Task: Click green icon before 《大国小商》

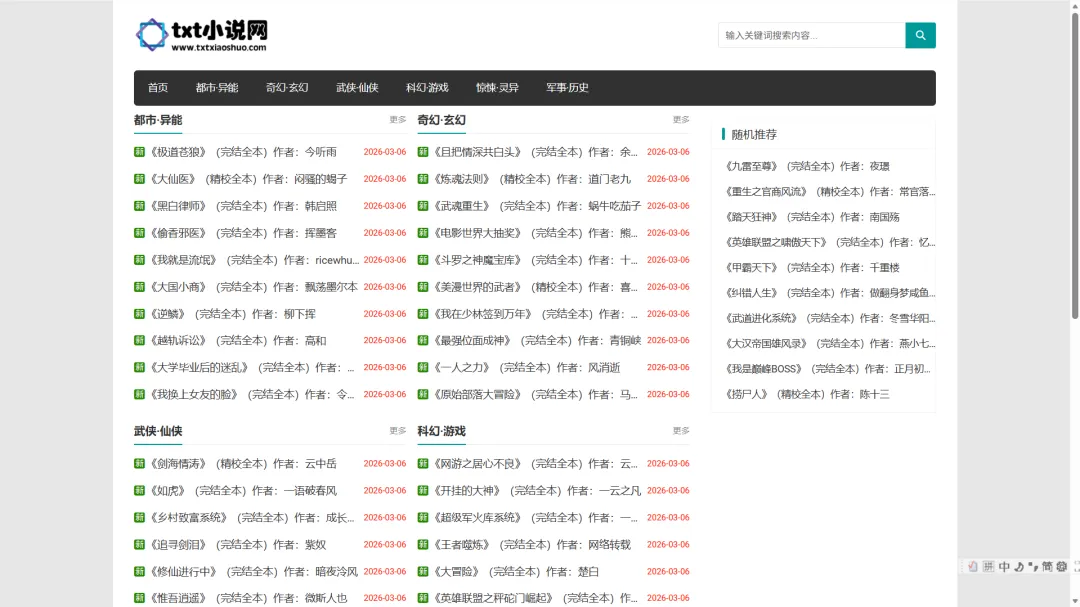Action: (139, 287)
